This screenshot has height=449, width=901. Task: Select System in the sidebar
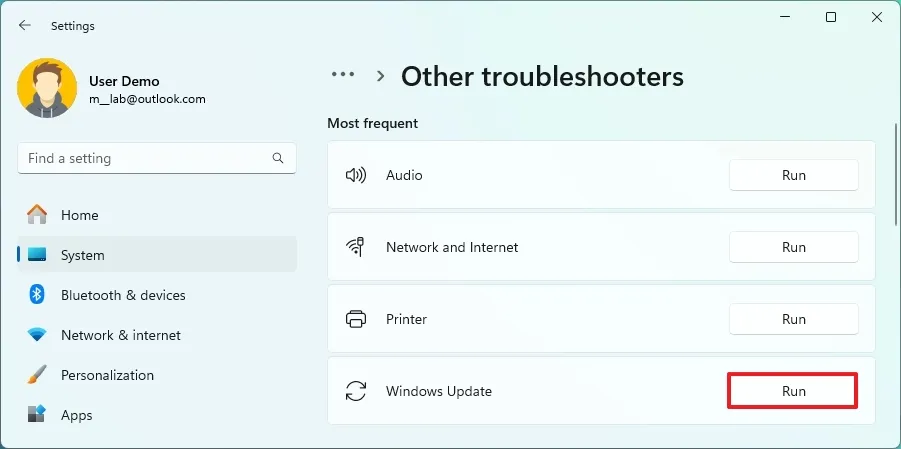(157, 255)
